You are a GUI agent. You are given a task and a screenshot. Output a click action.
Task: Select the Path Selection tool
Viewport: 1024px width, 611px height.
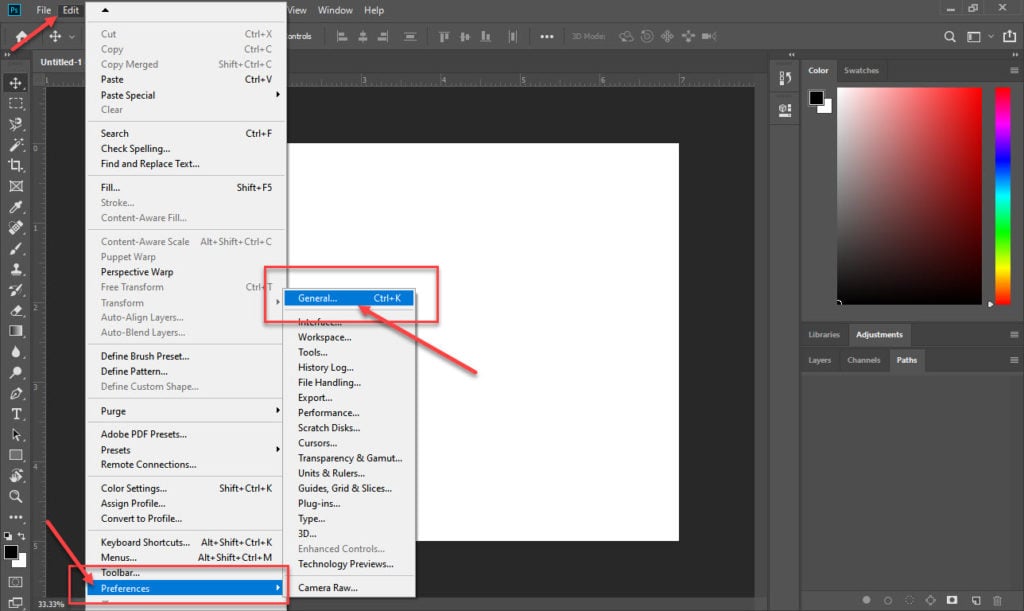coord(16,435)
